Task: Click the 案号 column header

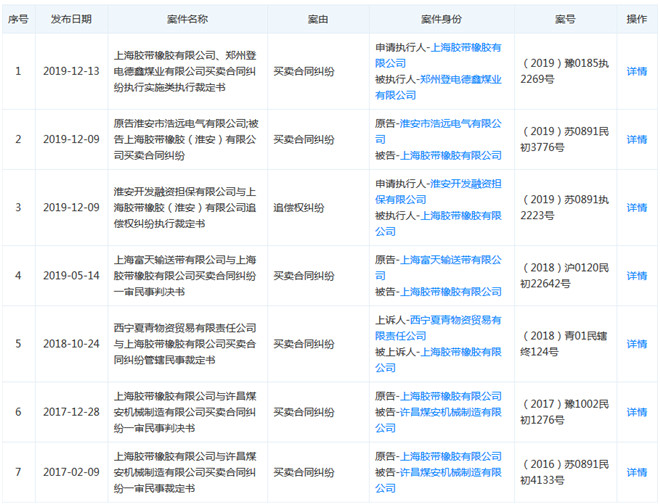Action: 565,19
